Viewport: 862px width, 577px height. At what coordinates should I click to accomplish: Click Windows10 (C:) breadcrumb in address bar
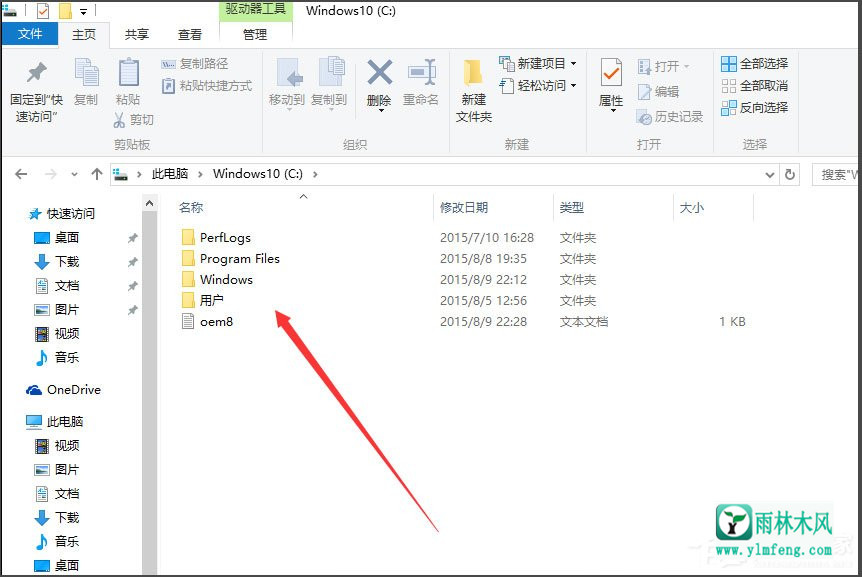pyautogui.click(x=258, y=174)
